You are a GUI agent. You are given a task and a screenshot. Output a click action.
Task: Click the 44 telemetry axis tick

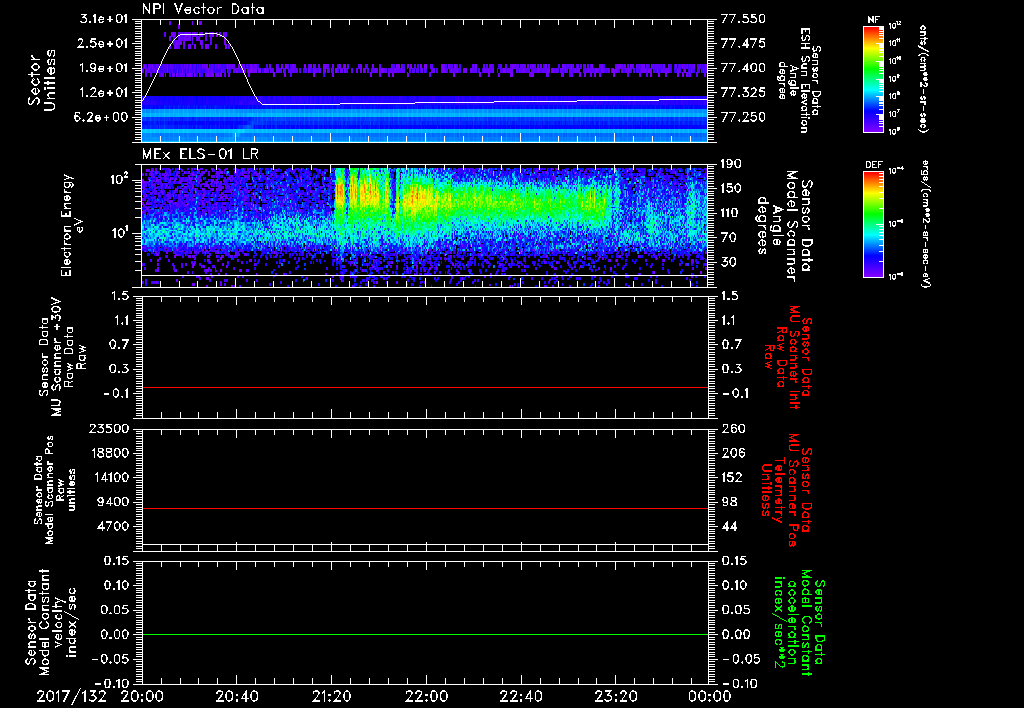(x=728, y=526)
